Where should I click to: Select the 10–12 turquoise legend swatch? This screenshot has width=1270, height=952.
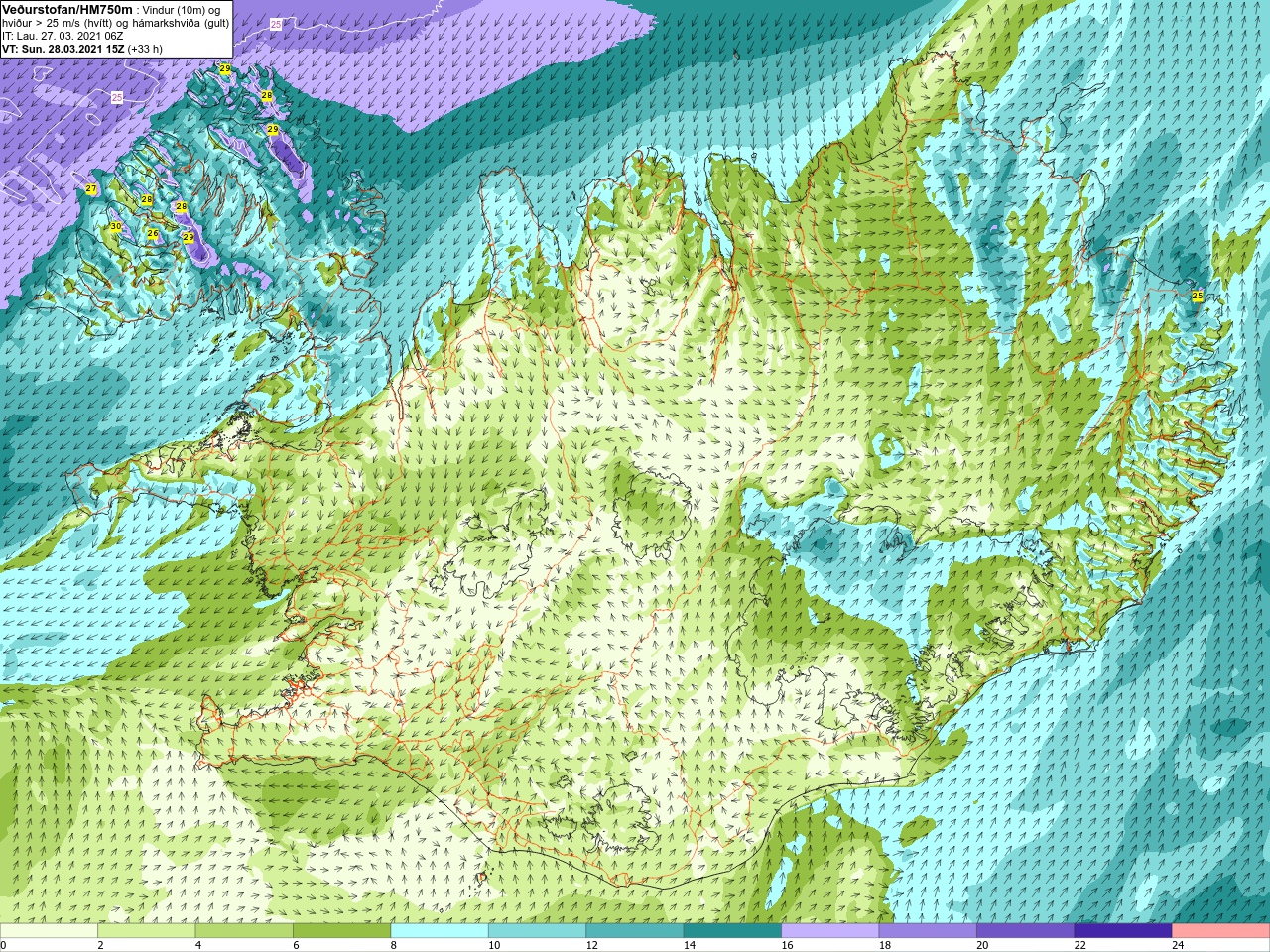(537, 931)
